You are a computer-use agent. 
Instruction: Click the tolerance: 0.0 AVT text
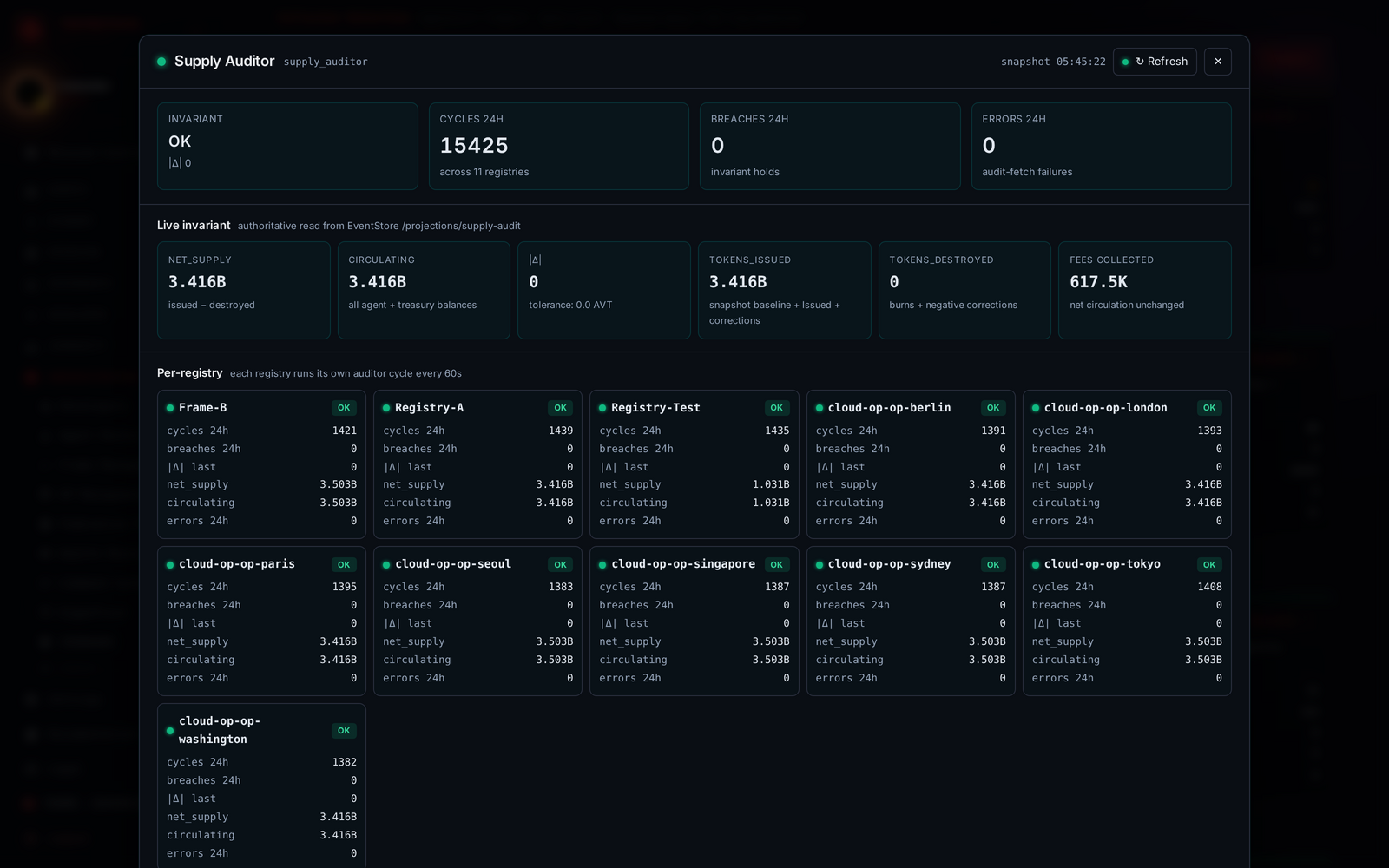(570, 306)
